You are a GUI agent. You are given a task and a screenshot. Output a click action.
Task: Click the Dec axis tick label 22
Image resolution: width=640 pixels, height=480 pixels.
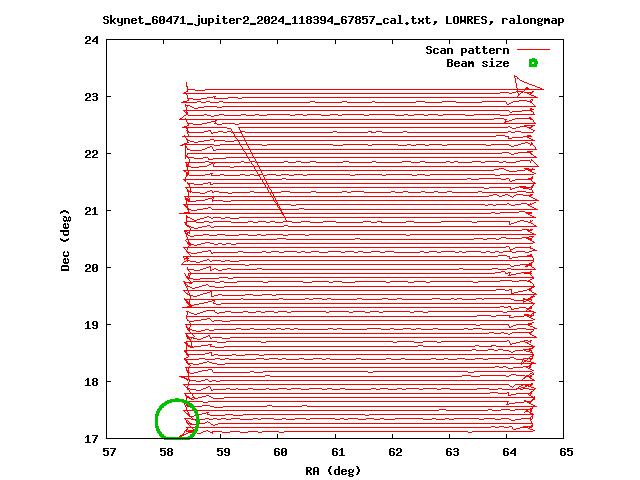click(92, 154)
